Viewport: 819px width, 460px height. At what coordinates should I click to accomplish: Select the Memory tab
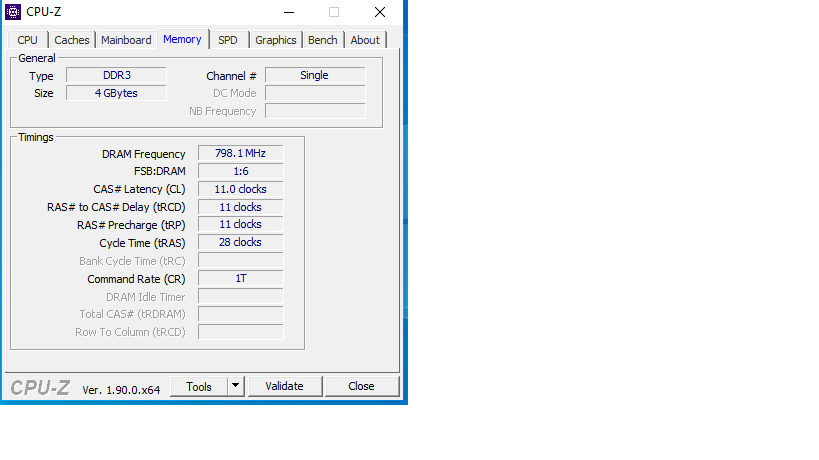[182, 39]
